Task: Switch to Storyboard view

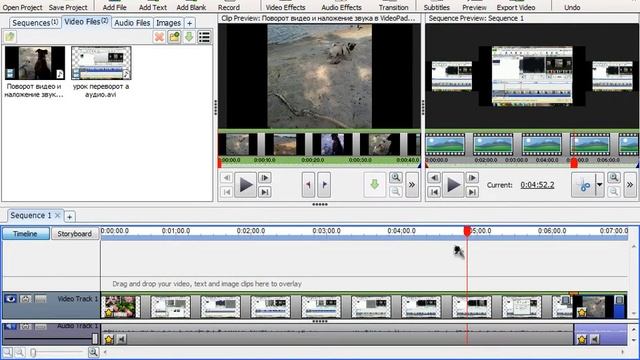Action: click(x=74, y=234)
